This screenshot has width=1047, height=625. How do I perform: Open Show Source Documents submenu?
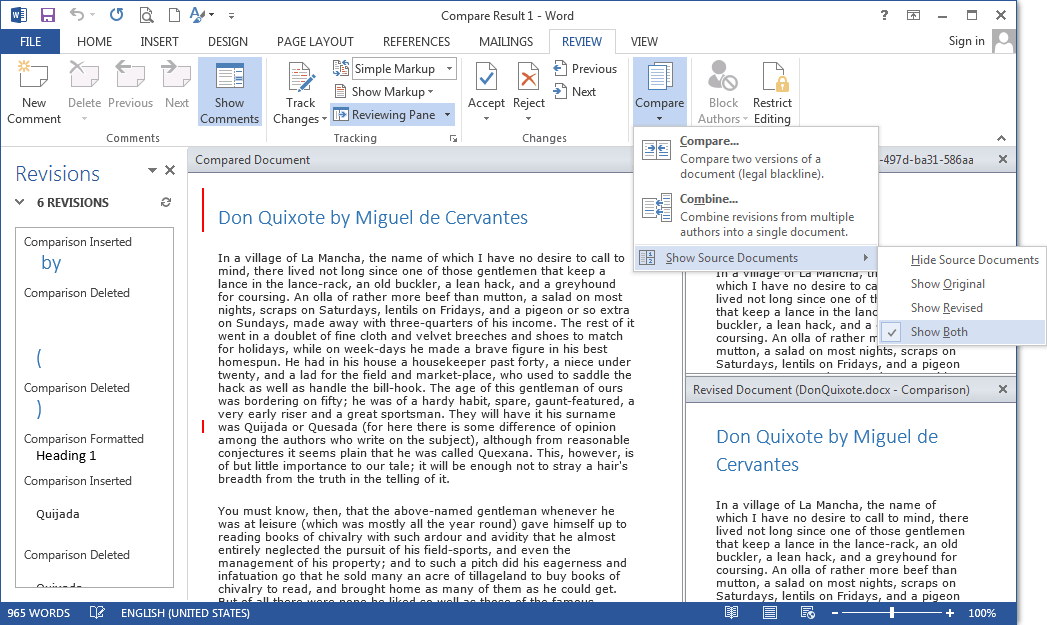755,258
